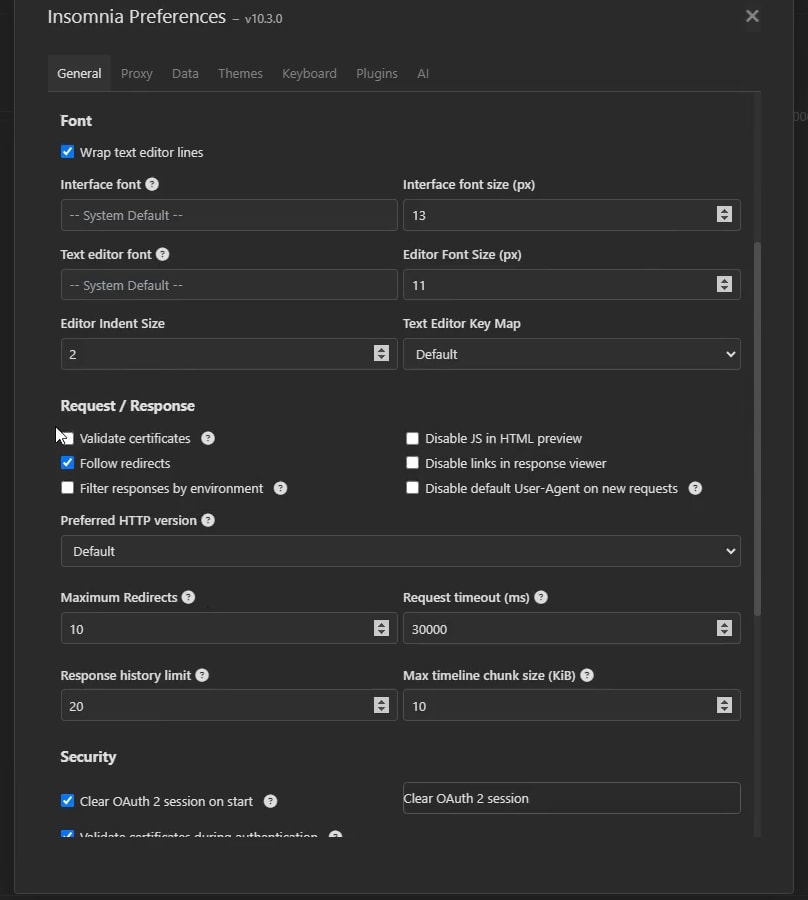Open the Text Editor Key Map dropdown

coord(571,354)
